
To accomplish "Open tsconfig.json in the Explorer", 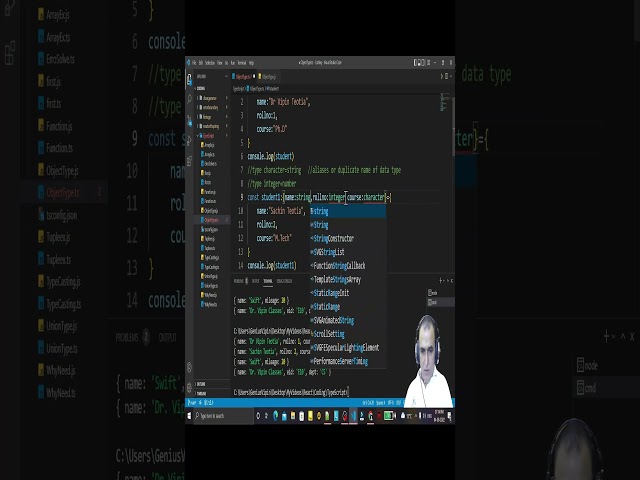I will coord(211,229).
